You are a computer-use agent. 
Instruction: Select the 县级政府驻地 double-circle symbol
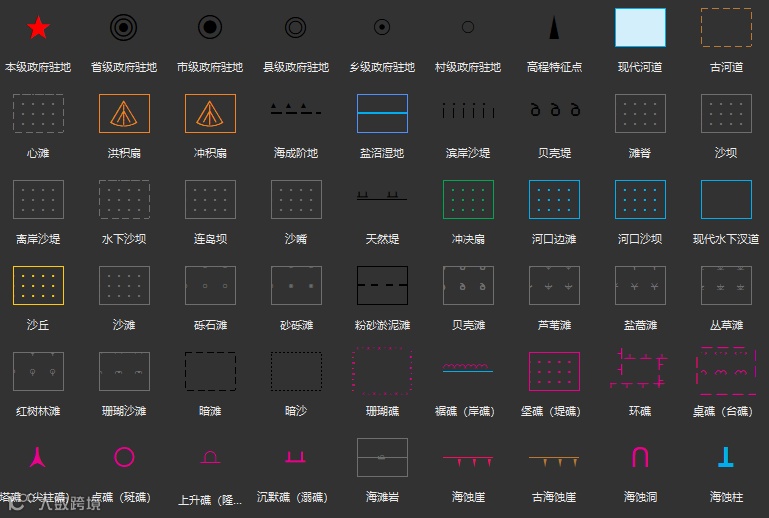296,27
